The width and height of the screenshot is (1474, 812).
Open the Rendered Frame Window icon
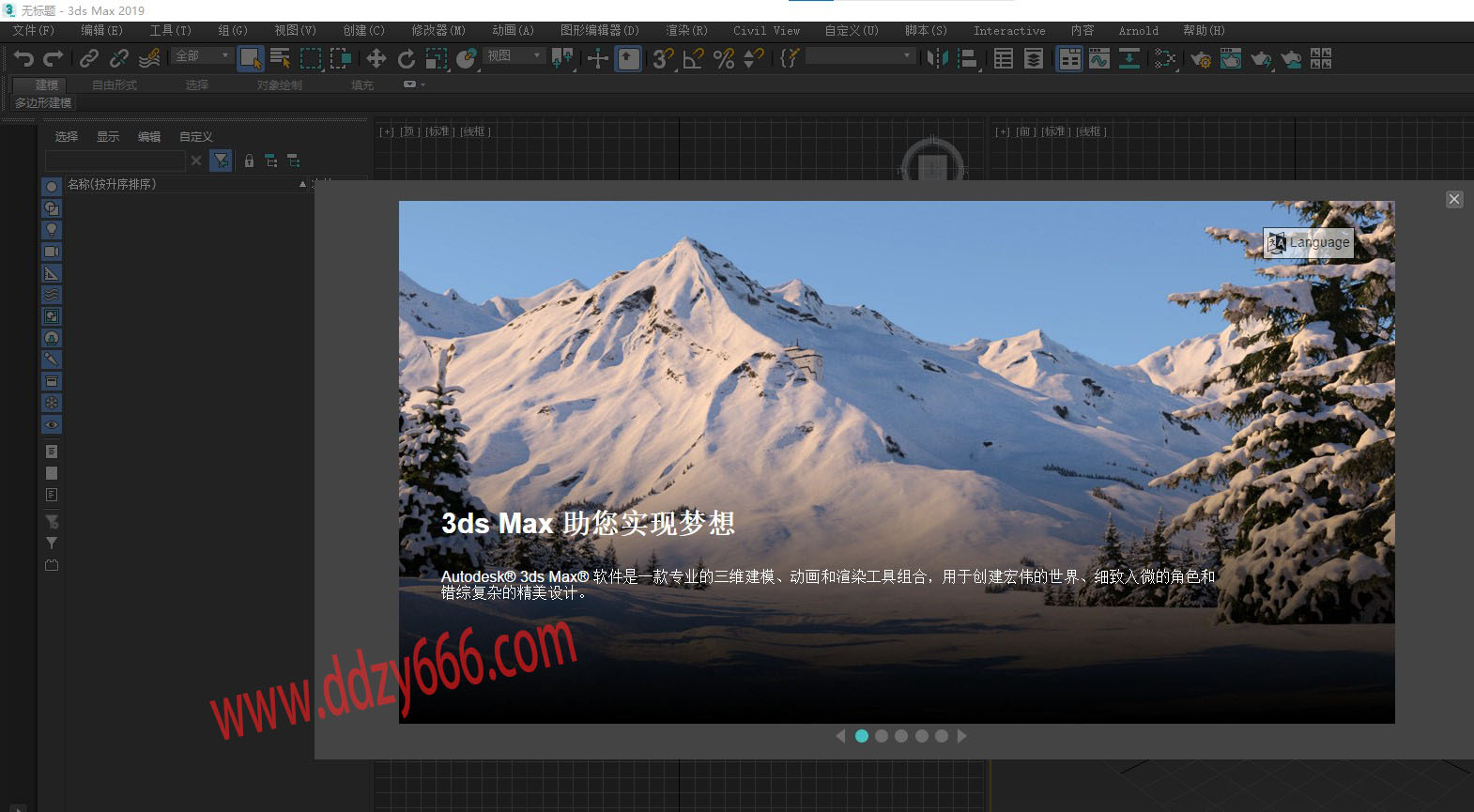point(1231,59)
